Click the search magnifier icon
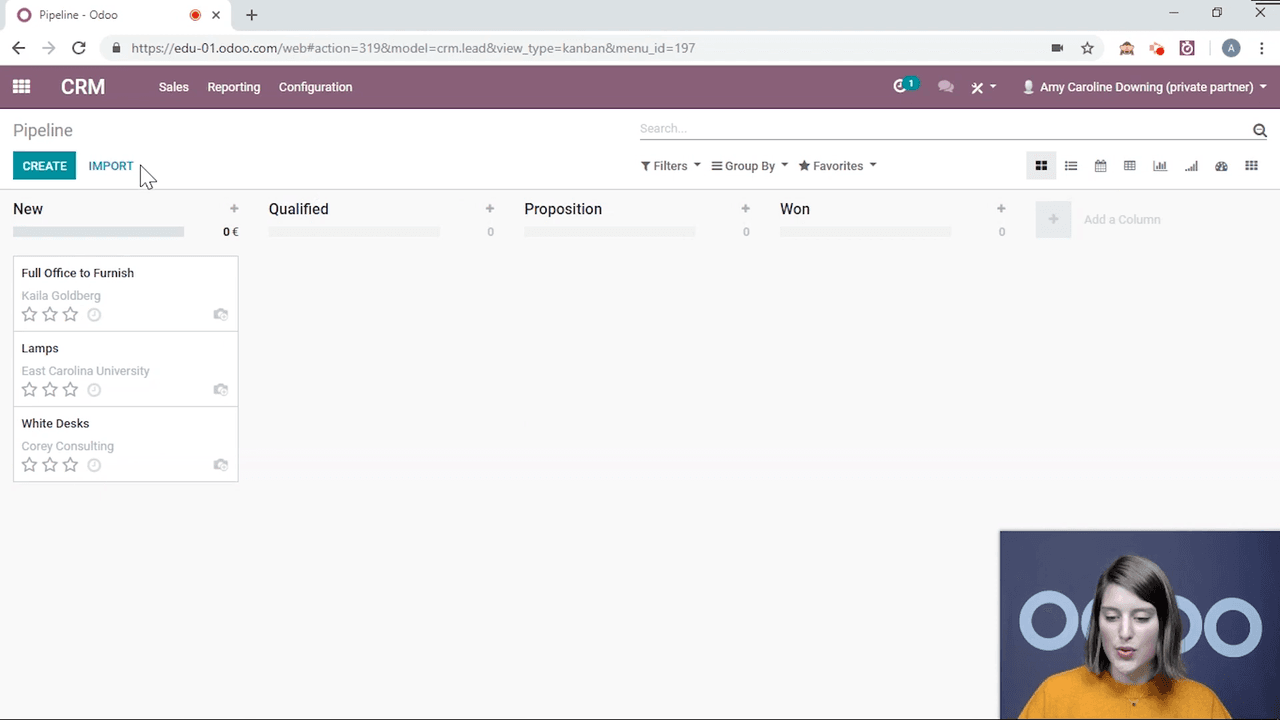This screenshot has height=720, width=1280. (1260, 130)
